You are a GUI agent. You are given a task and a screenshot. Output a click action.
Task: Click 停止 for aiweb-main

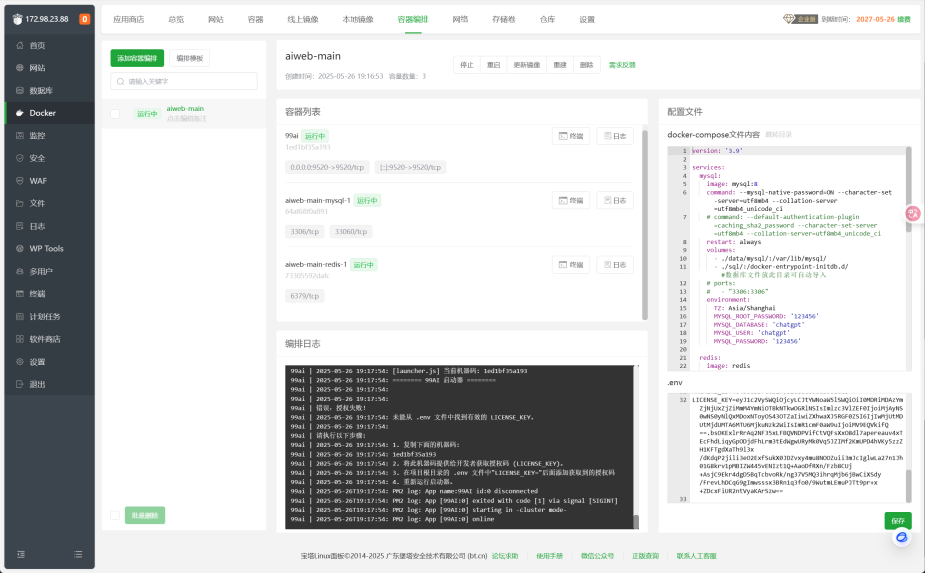click(x=467, y=65)
